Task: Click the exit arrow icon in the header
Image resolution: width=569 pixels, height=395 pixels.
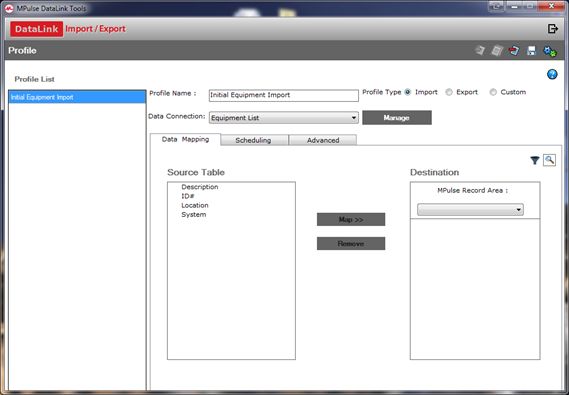Action: [x=552, y=29]
